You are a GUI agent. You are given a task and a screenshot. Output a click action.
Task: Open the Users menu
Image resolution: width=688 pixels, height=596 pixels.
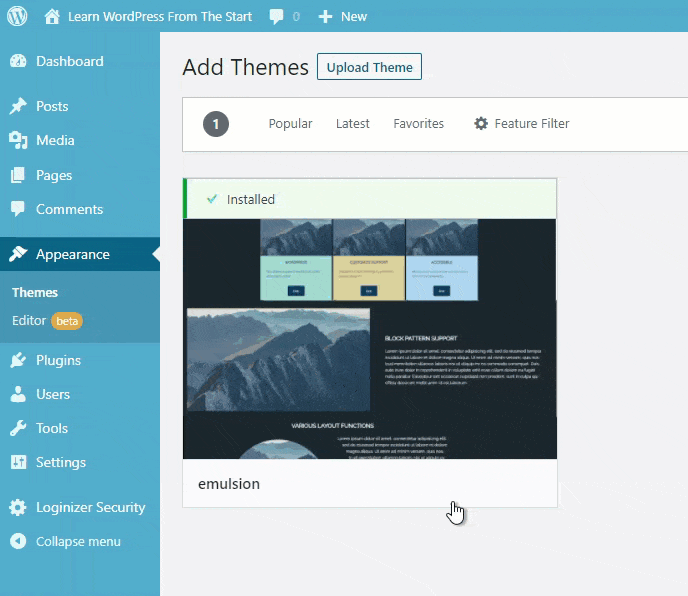coord(80,394)
